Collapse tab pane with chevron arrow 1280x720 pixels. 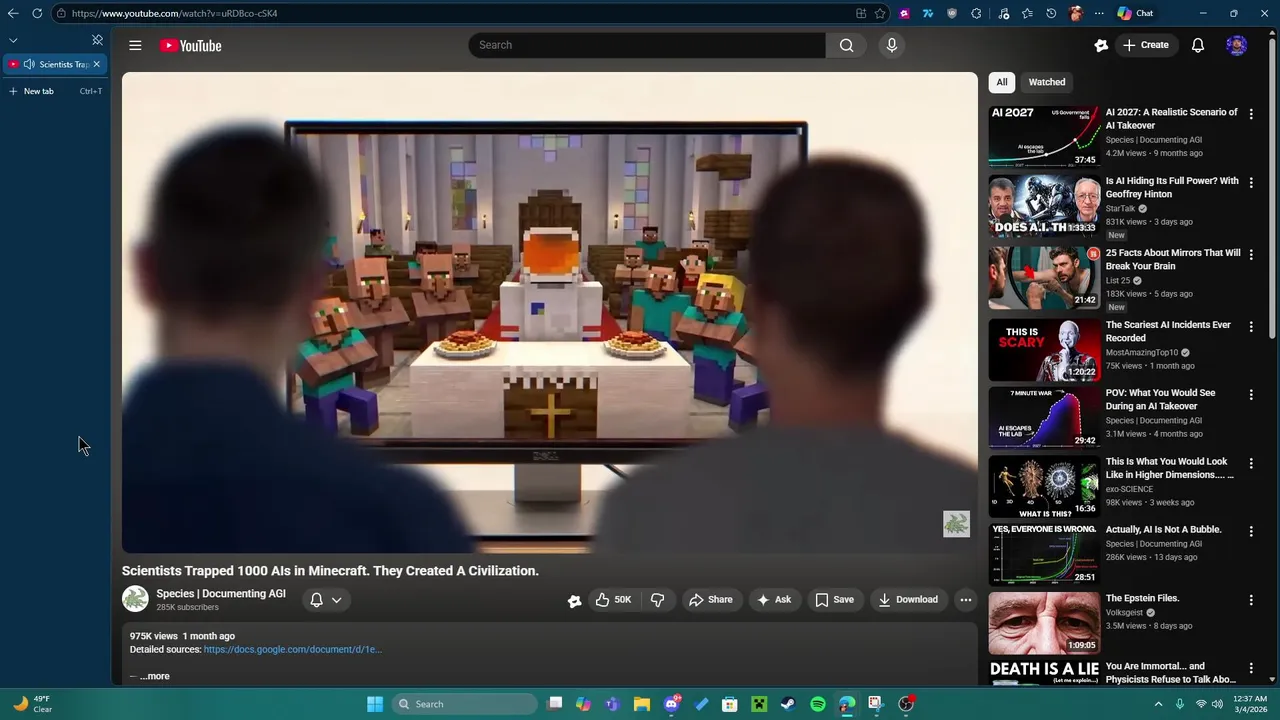[13, 40]
